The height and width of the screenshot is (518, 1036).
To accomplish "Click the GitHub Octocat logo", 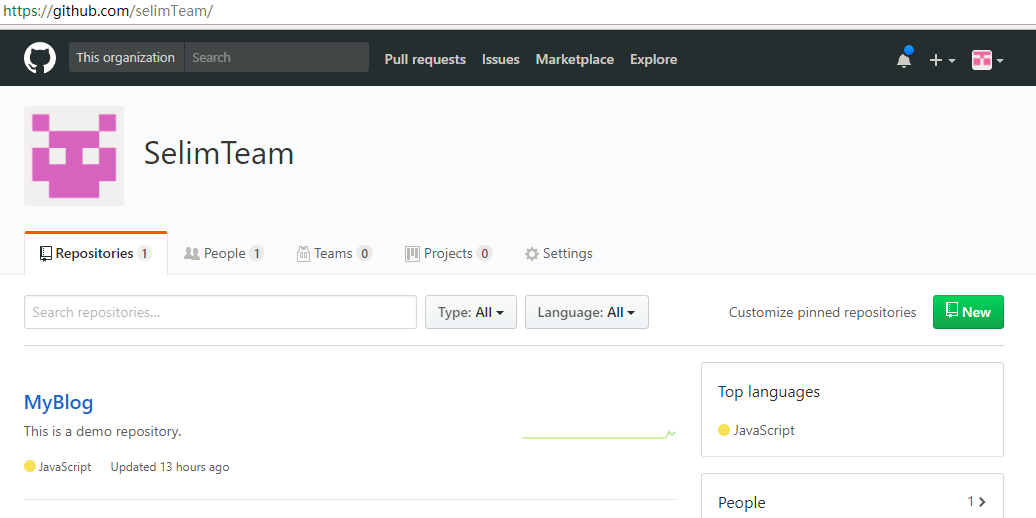I will (40, 58).
